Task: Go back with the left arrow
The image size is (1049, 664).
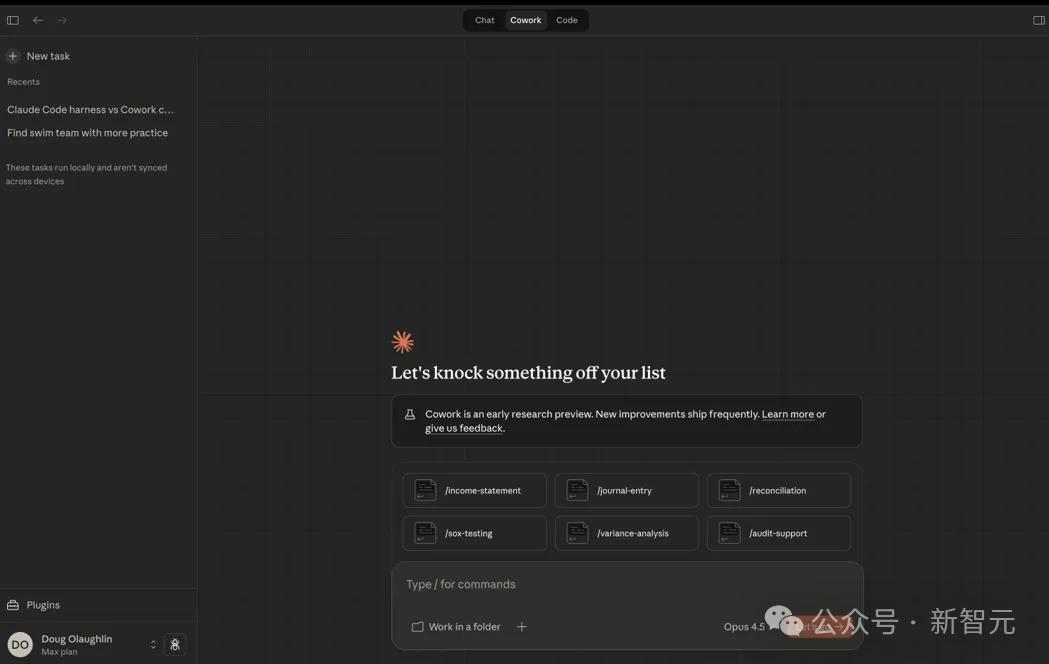Action: point(38,20)
